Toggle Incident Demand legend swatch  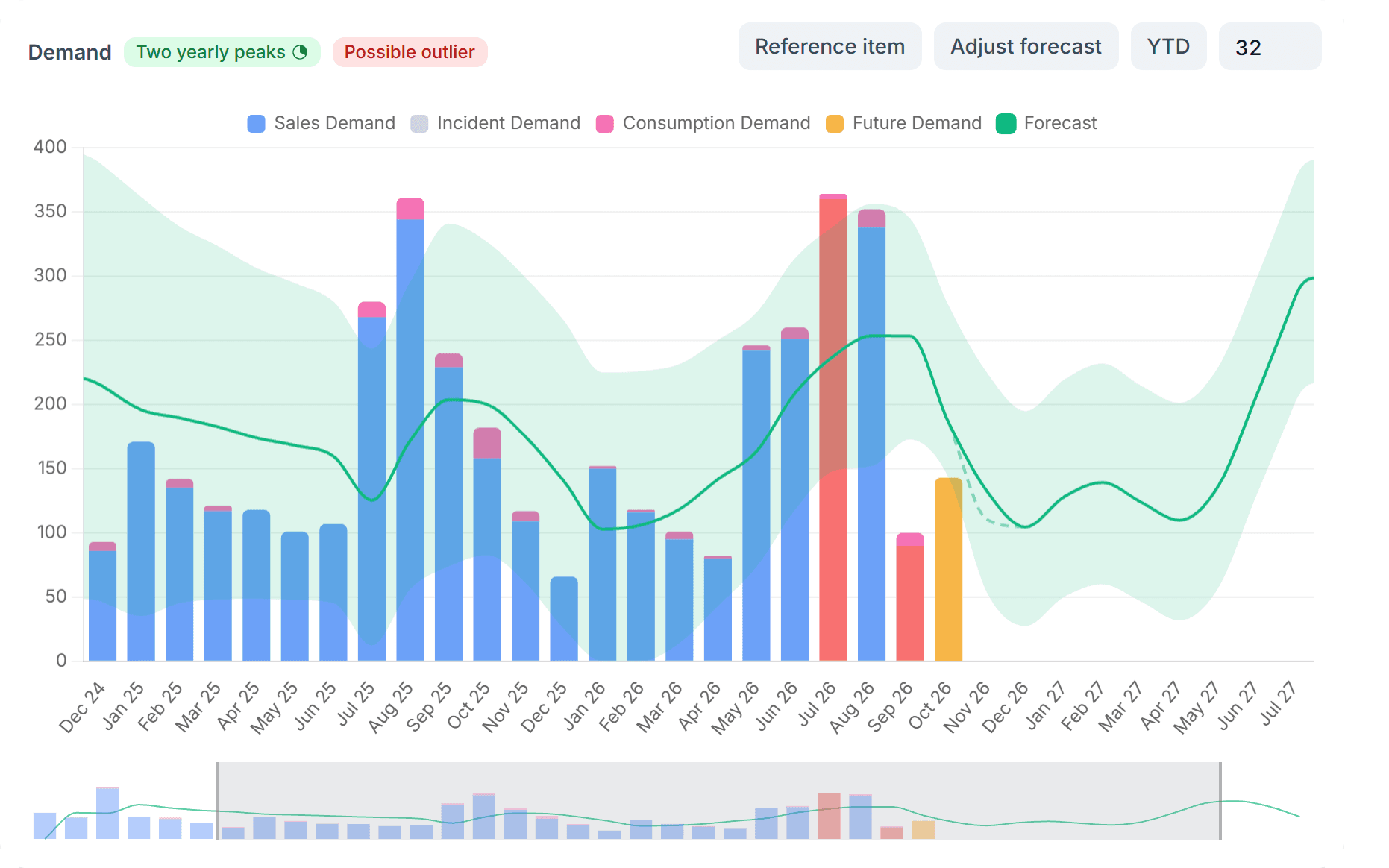419,124
